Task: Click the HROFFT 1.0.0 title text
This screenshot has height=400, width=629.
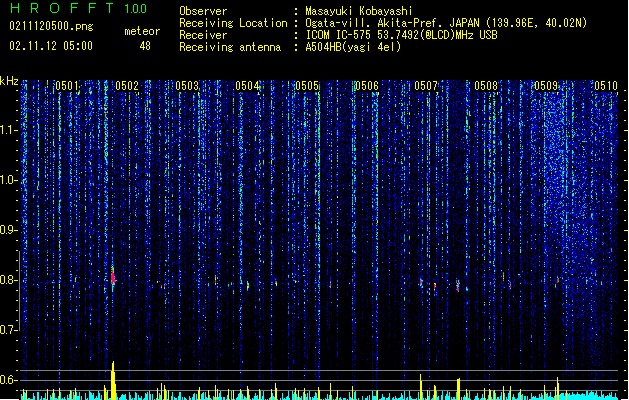Action: coord(79,8)
